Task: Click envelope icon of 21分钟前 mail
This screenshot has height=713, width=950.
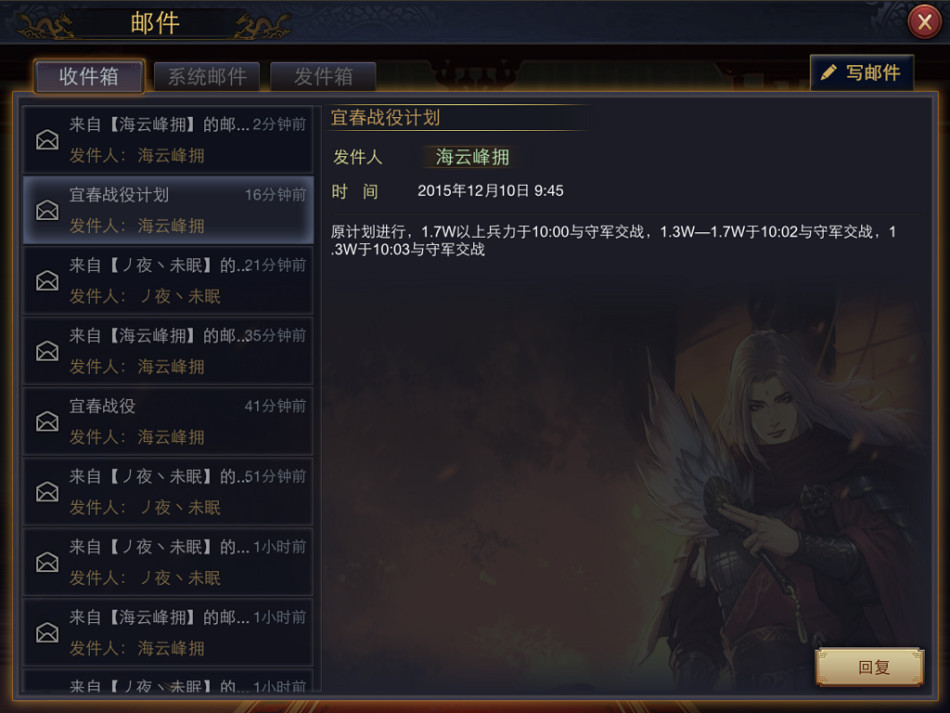Action: (47, 280)
